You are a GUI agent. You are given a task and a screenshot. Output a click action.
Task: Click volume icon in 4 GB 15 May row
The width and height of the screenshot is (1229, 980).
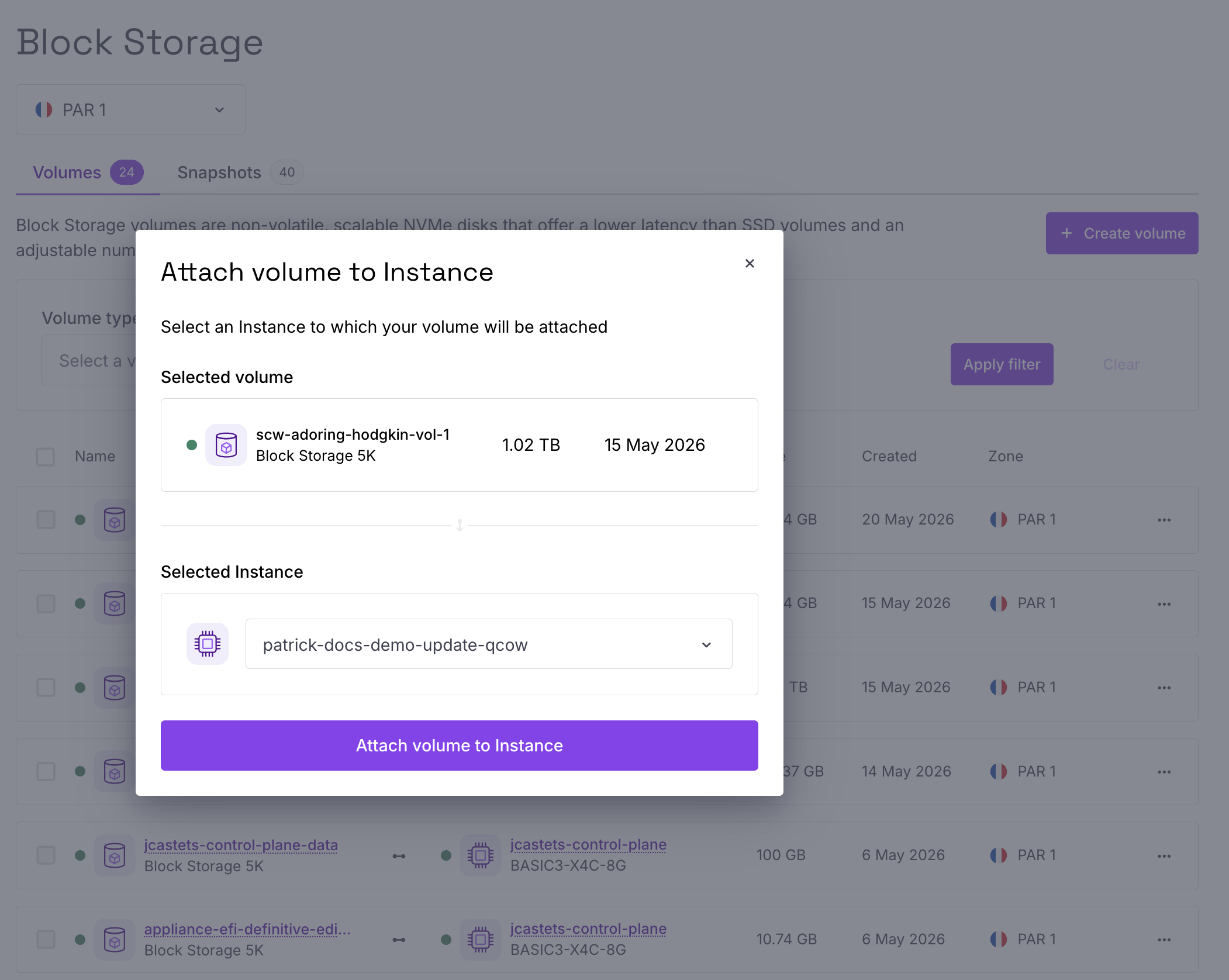click(x=115, y=603)
